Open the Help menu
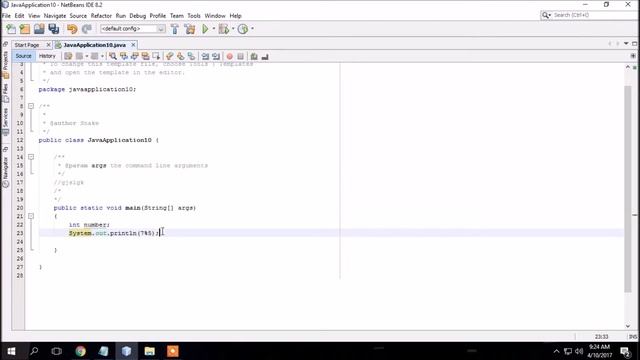 pos(235,16)
